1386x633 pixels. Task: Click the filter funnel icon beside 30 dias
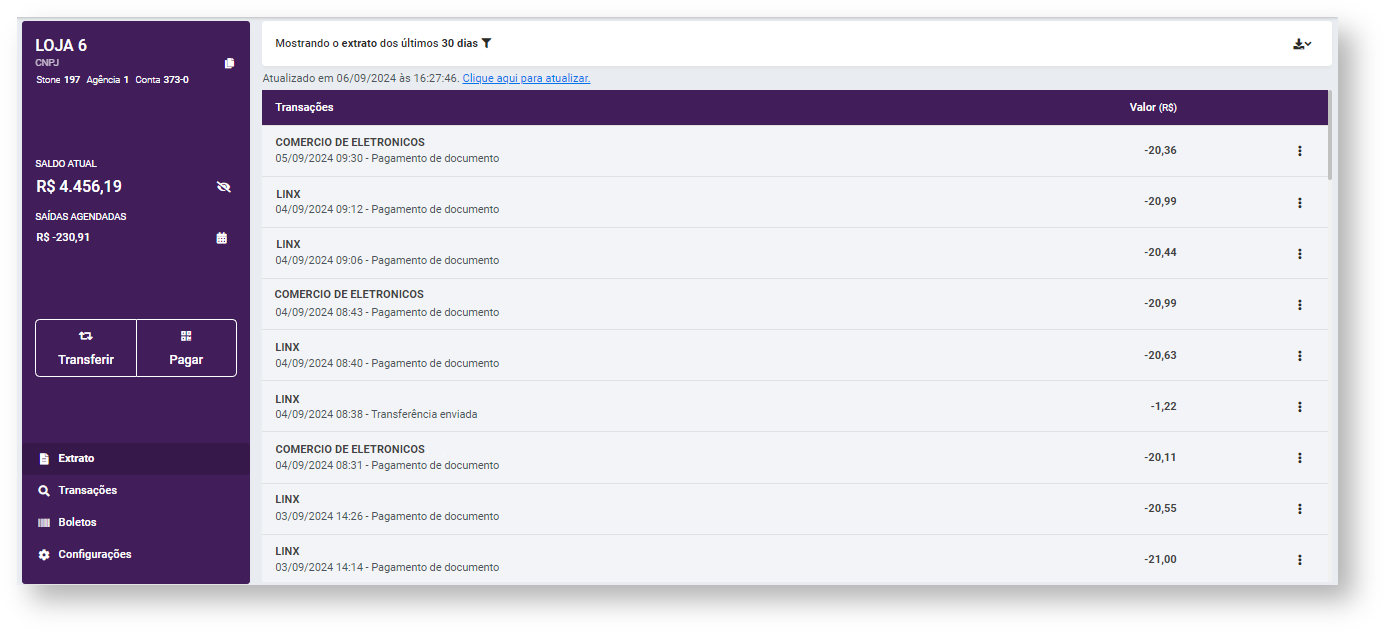(x=486, y=43)
